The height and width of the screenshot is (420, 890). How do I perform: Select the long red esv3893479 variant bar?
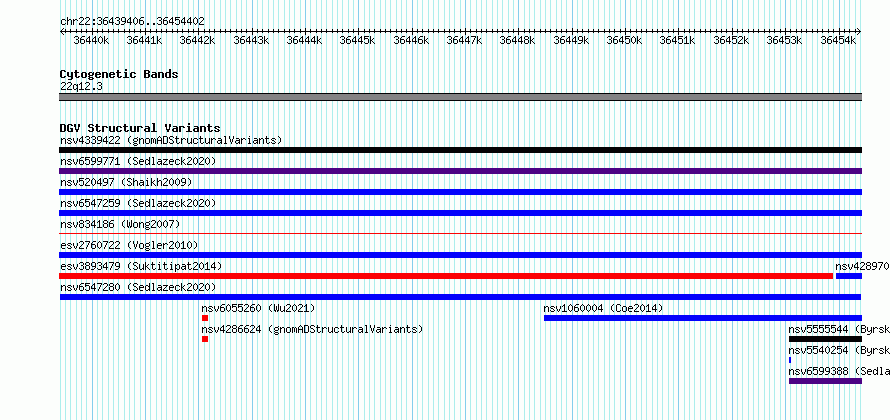(x=446, y=276)
